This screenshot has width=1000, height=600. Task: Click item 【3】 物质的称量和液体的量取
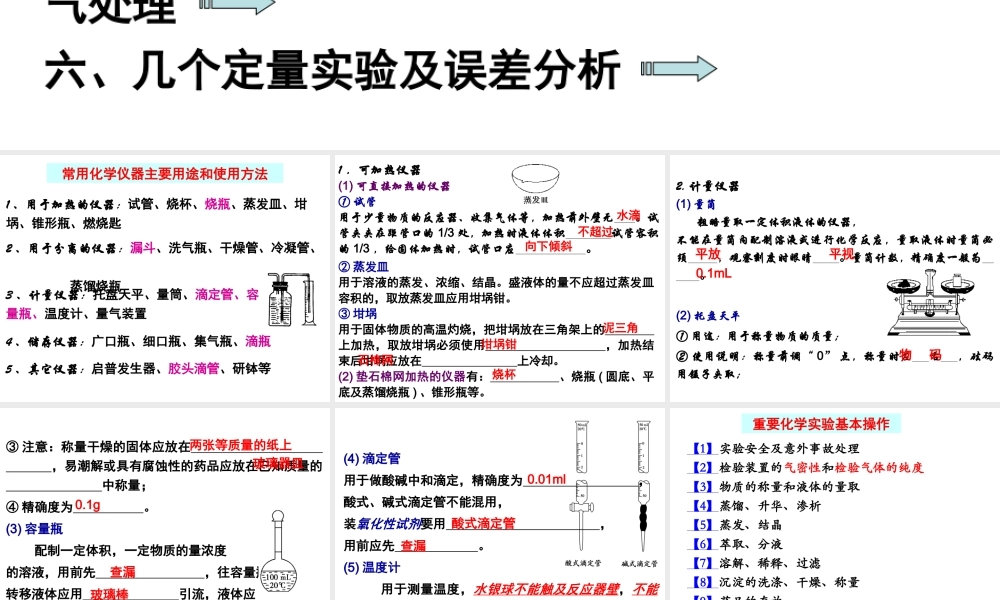click(776, 487)
